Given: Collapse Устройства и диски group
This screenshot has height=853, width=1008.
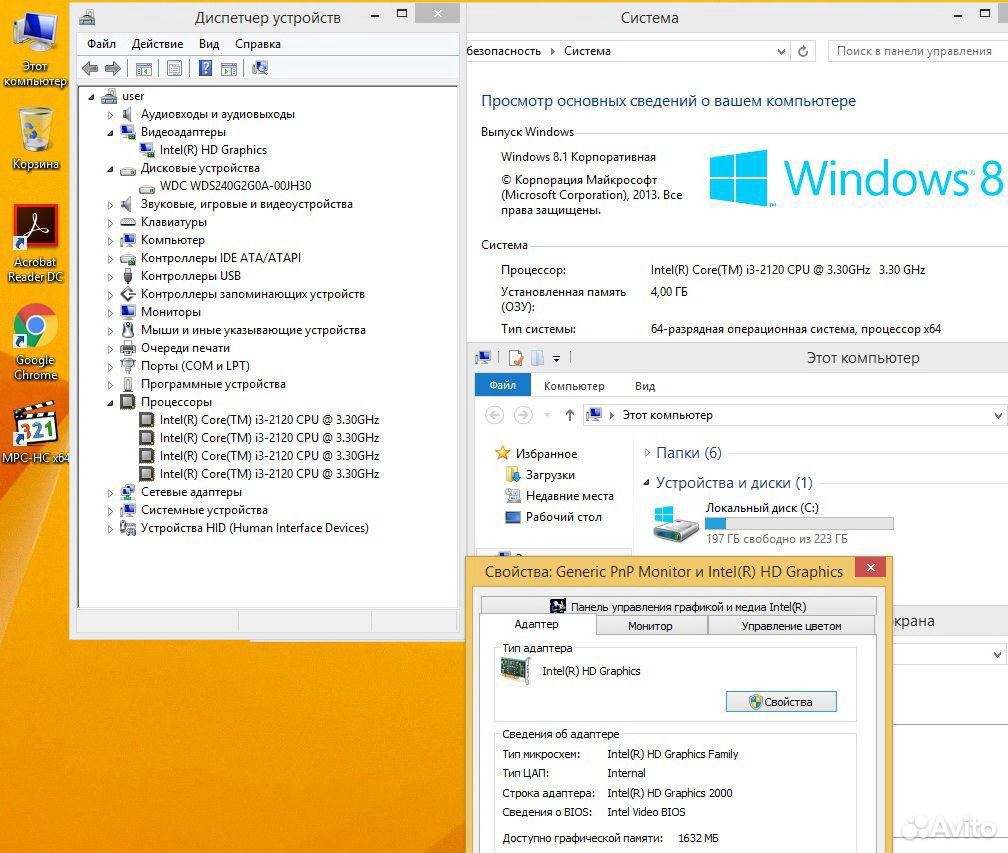Looking at the screenshot, I should [x=647, y=482].
